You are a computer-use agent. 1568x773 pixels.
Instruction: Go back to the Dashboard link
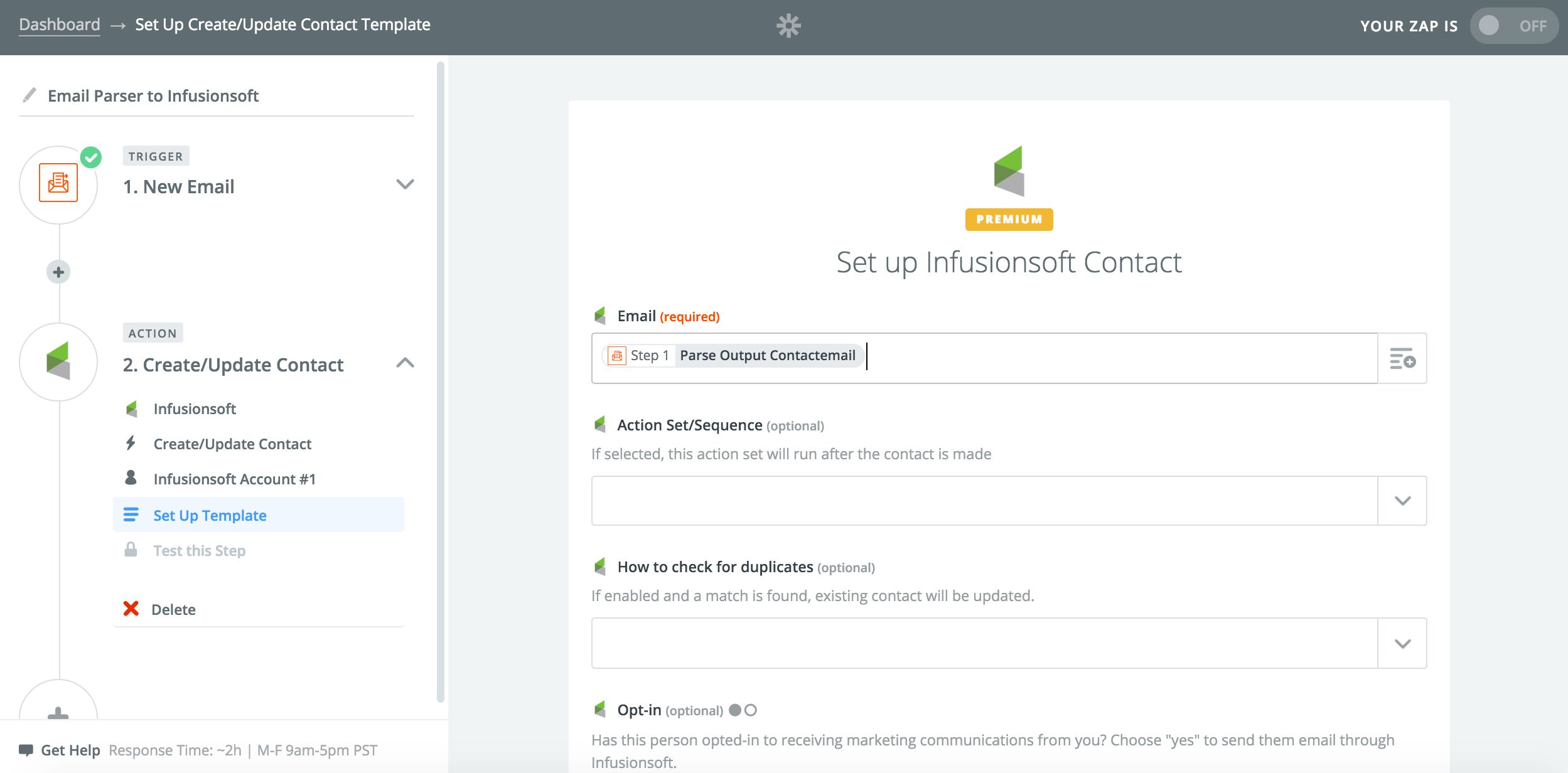click(x=60, y=24)
